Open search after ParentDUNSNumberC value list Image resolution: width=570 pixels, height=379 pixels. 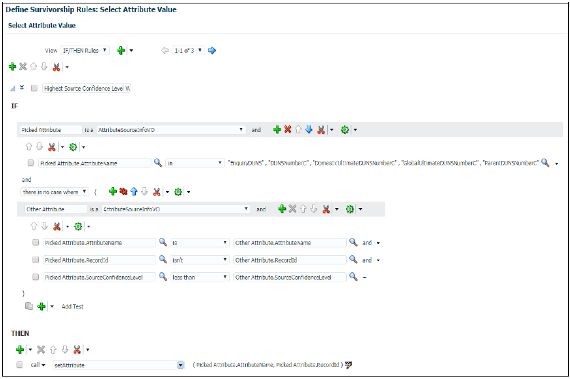click(545, 162)
